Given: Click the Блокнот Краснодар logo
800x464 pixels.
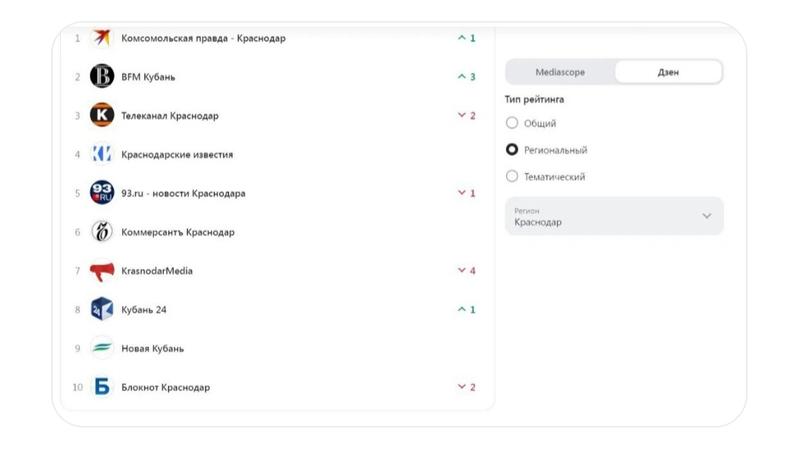Looking at the screenshot, I should coord(102,386).
